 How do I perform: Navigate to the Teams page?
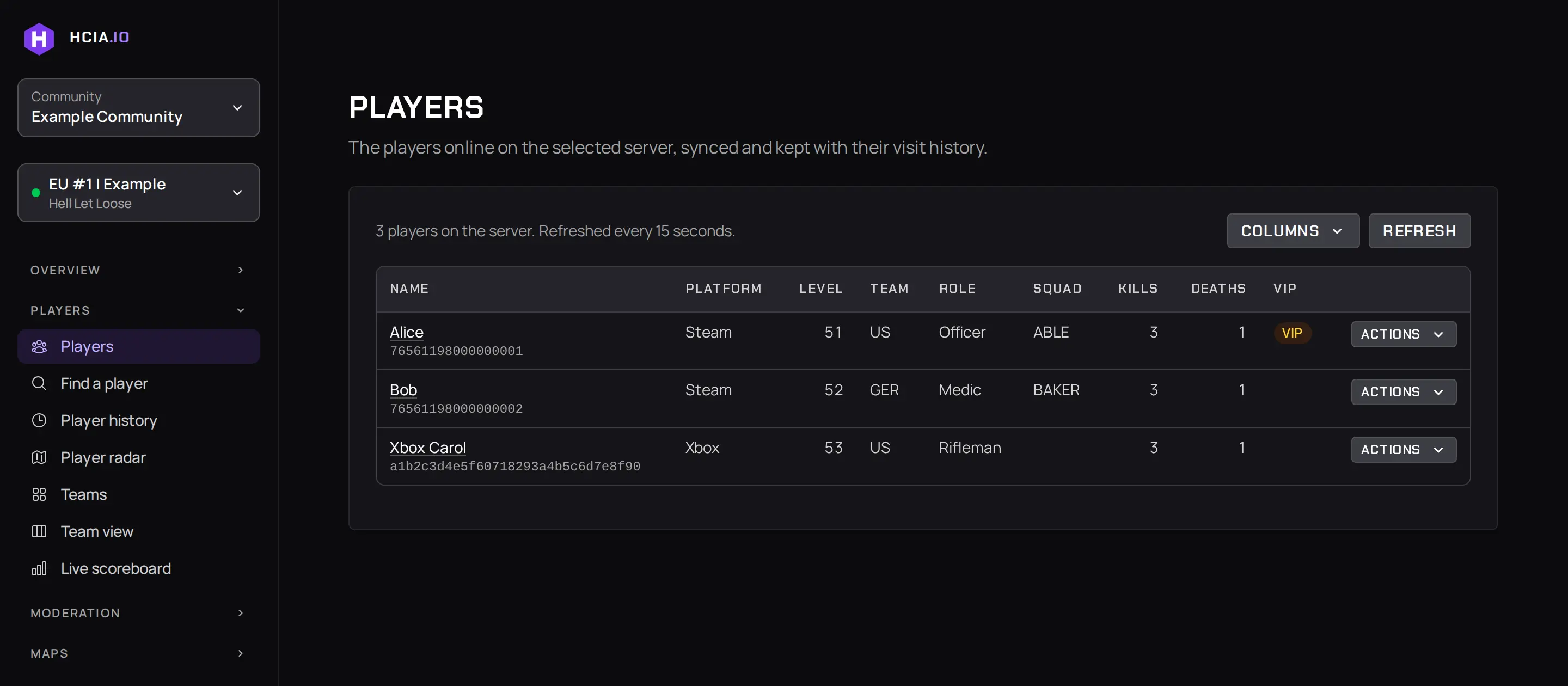click(x=139, y=494)
